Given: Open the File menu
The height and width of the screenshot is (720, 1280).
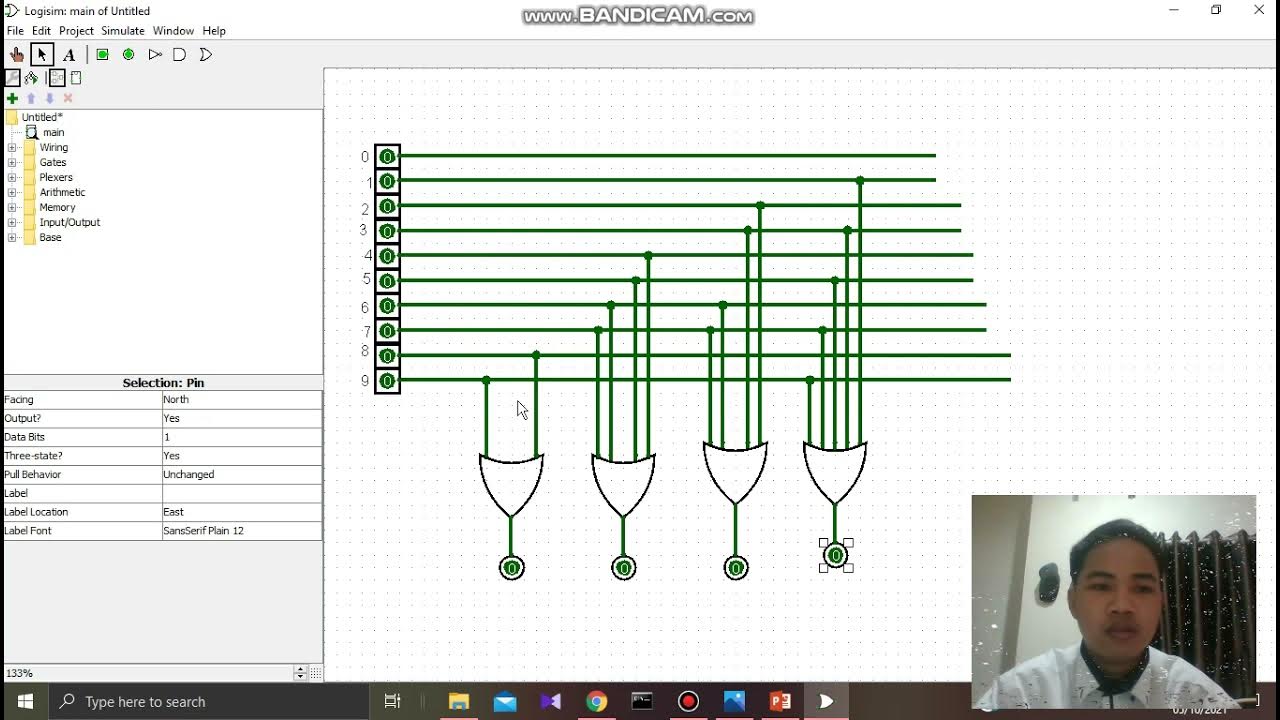Looking at the screenshot, I should tap(15, 31).
